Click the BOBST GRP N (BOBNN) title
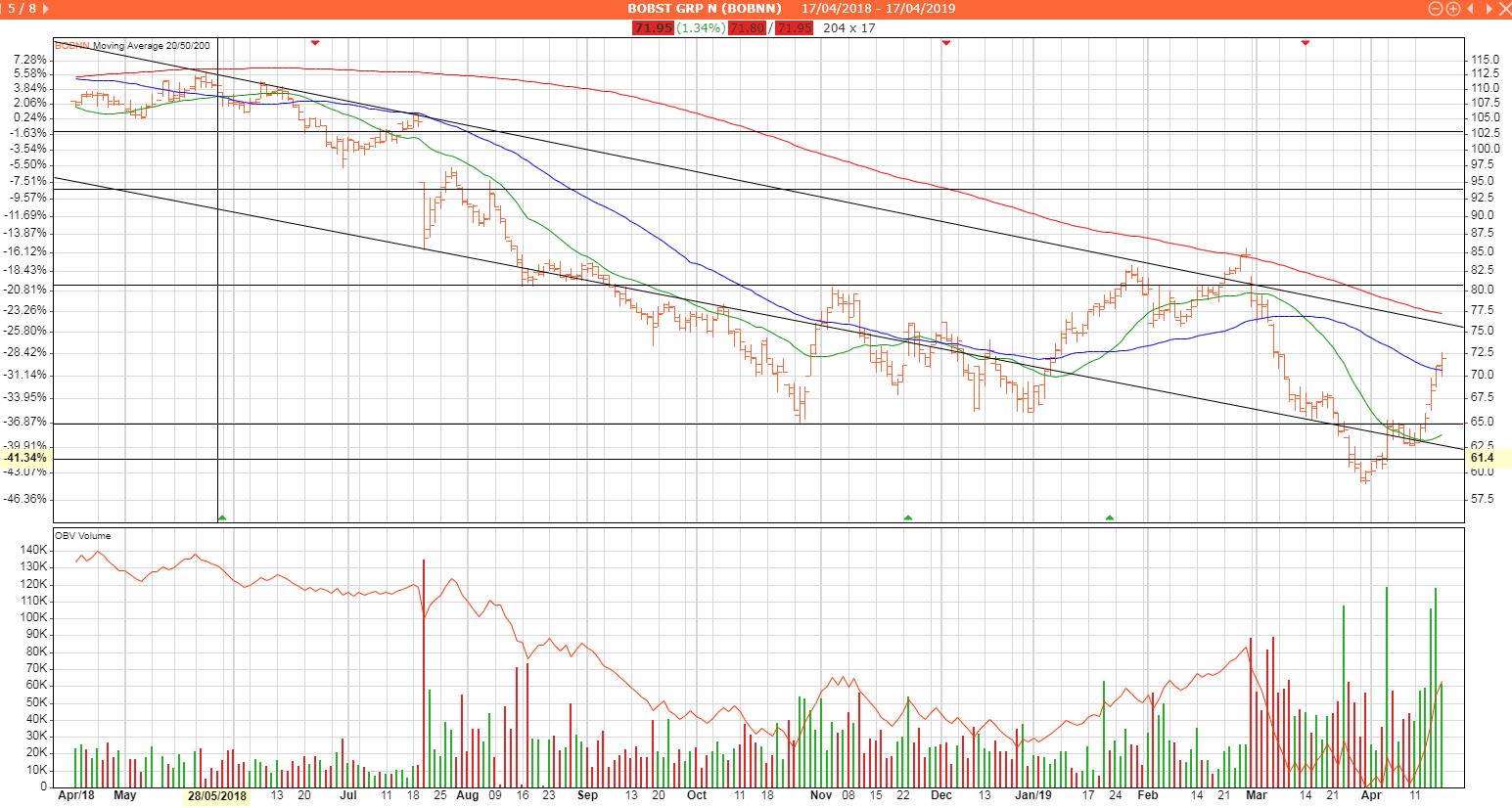 704,9
